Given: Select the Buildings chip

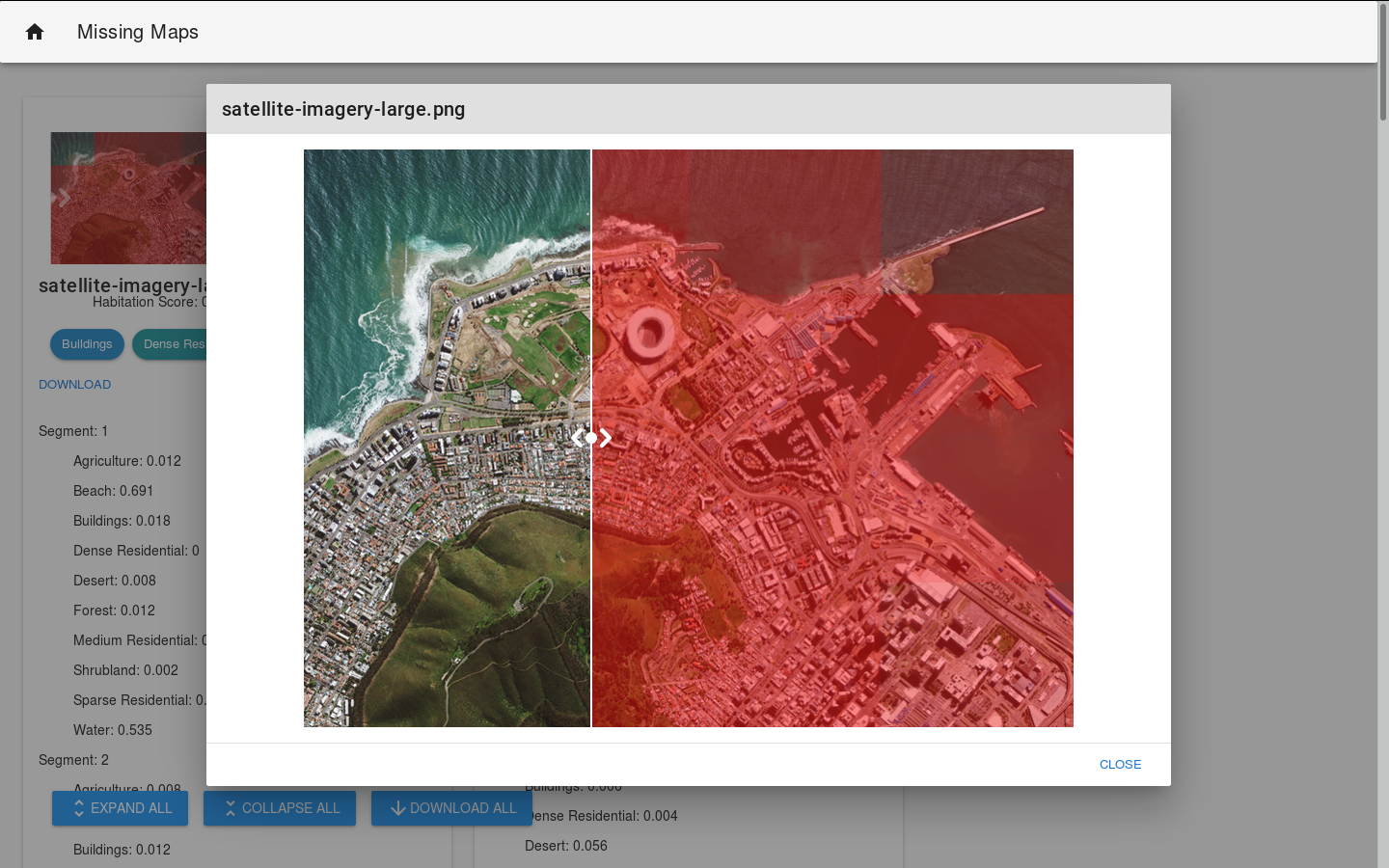Looking at the screenshot, I should (87, 344).
